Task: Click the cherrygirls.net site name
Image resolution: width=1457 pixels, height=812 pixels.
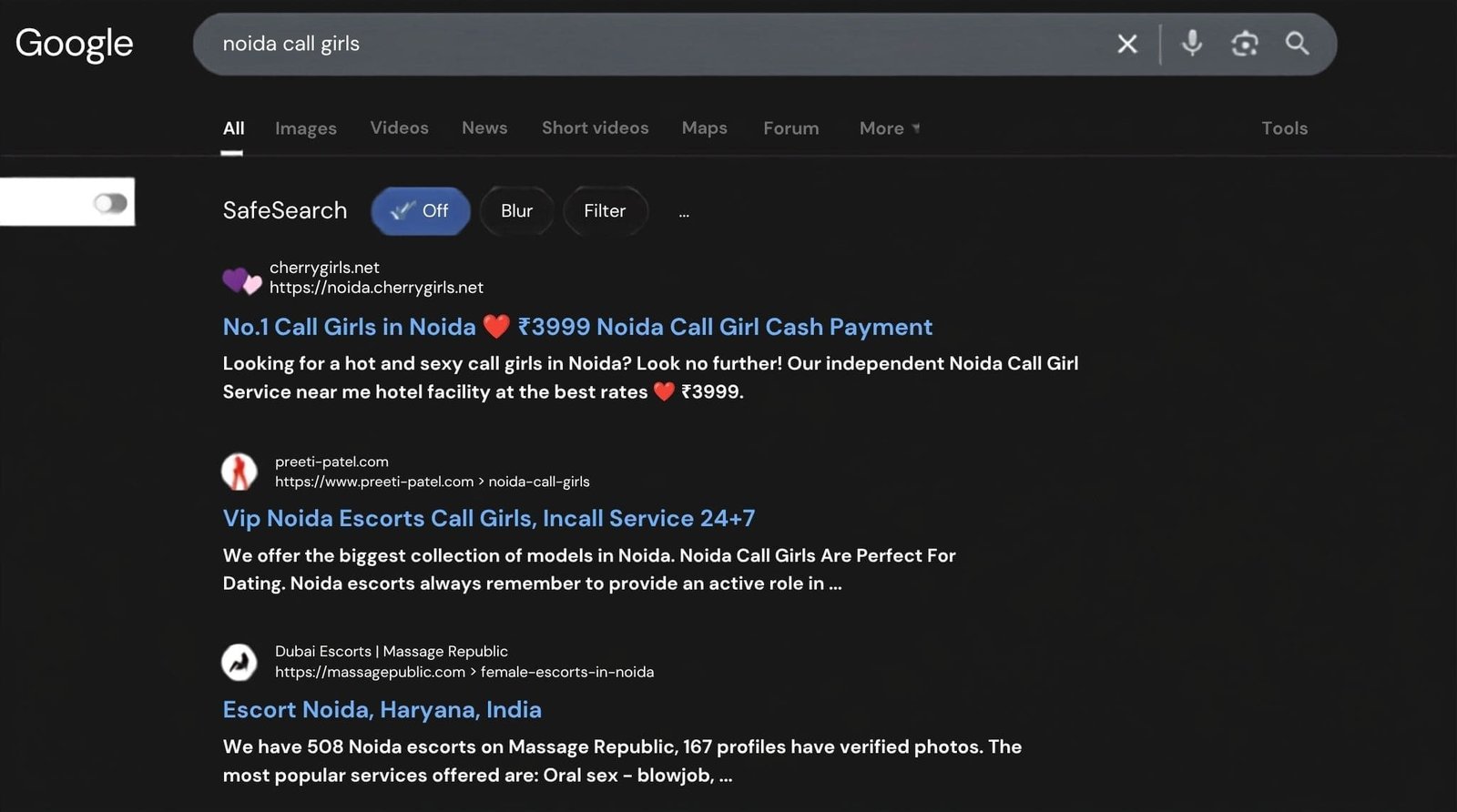Action: (324, 268)
